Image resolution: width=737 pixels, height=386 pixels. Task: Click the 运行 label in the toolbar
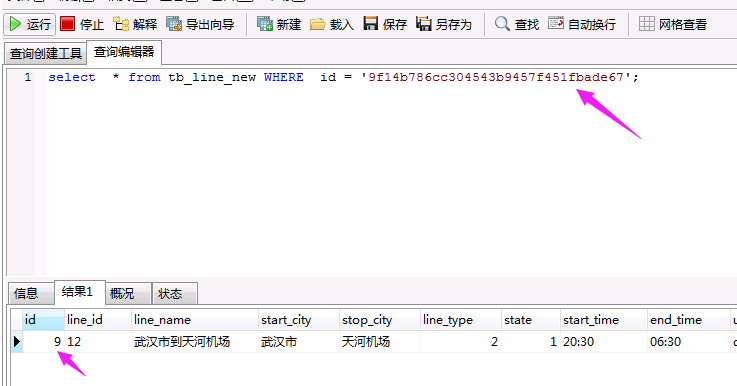pos(39,24)
